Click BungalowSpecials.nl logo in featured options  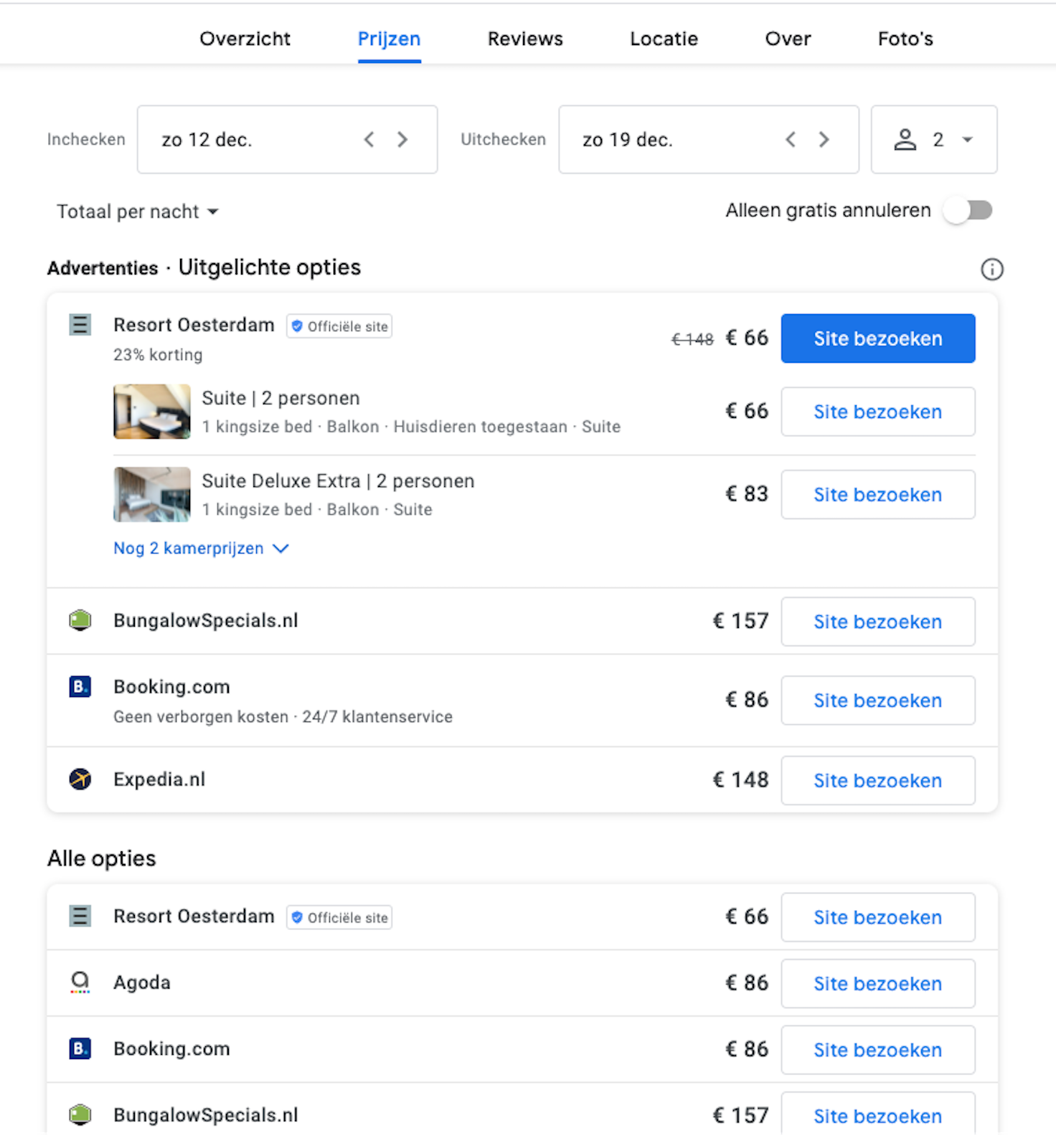[x=80, y=620]
